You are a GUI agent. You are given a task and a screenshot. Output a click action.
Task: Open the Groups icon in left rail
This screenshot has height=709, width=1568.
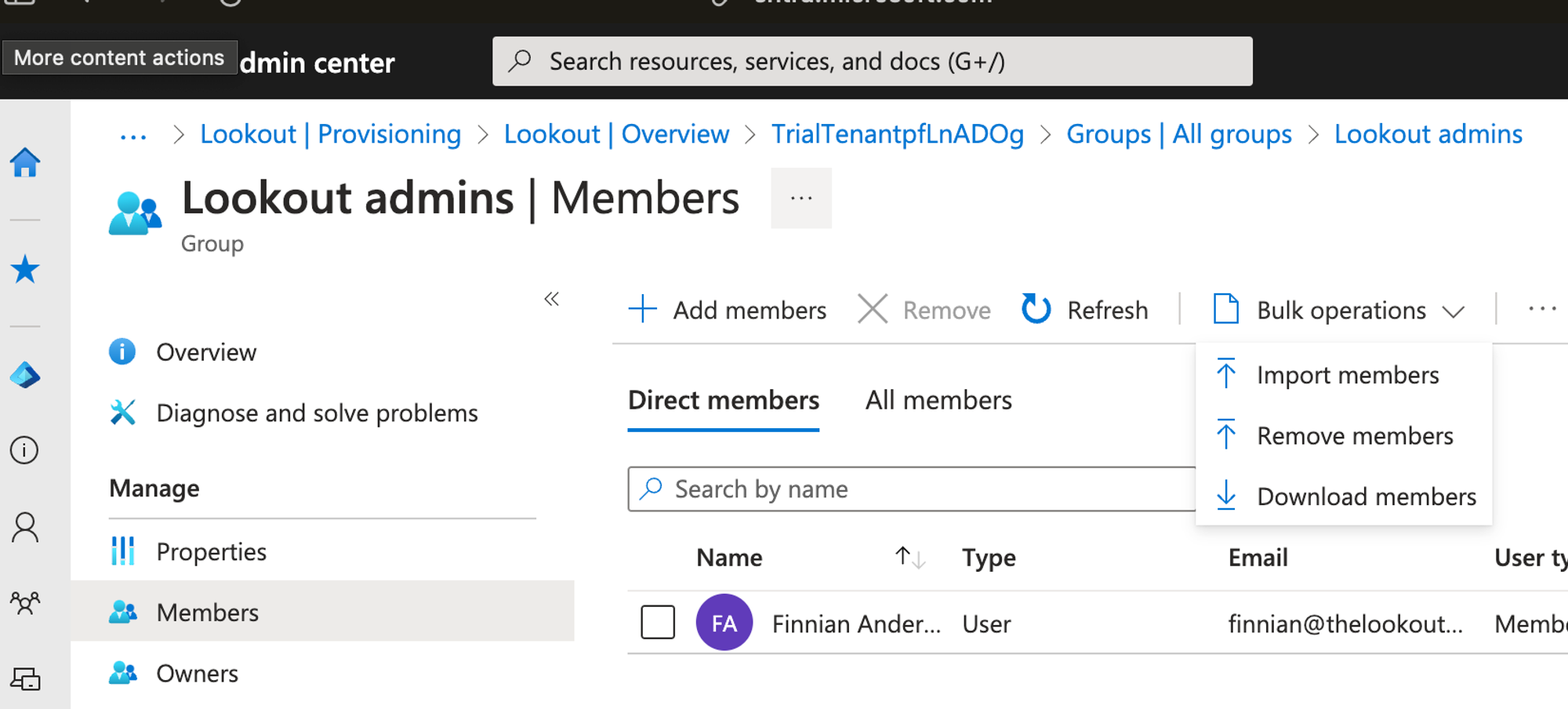click(x=25, y=603)
